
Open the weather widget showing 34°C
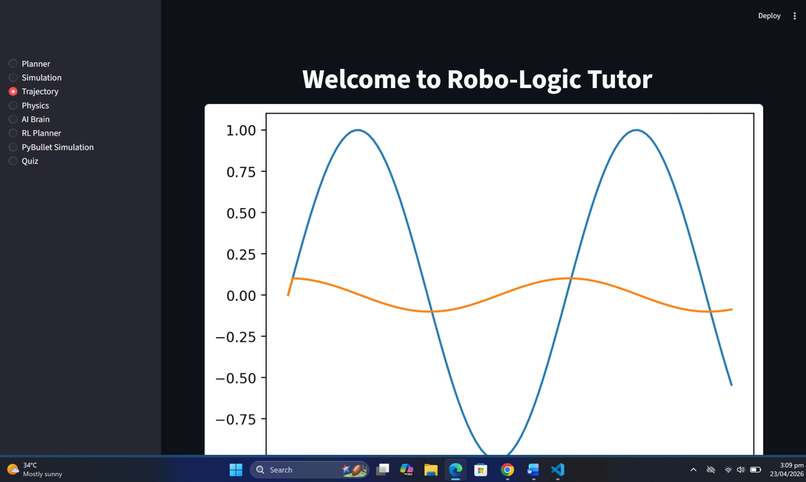coord(34,470)
